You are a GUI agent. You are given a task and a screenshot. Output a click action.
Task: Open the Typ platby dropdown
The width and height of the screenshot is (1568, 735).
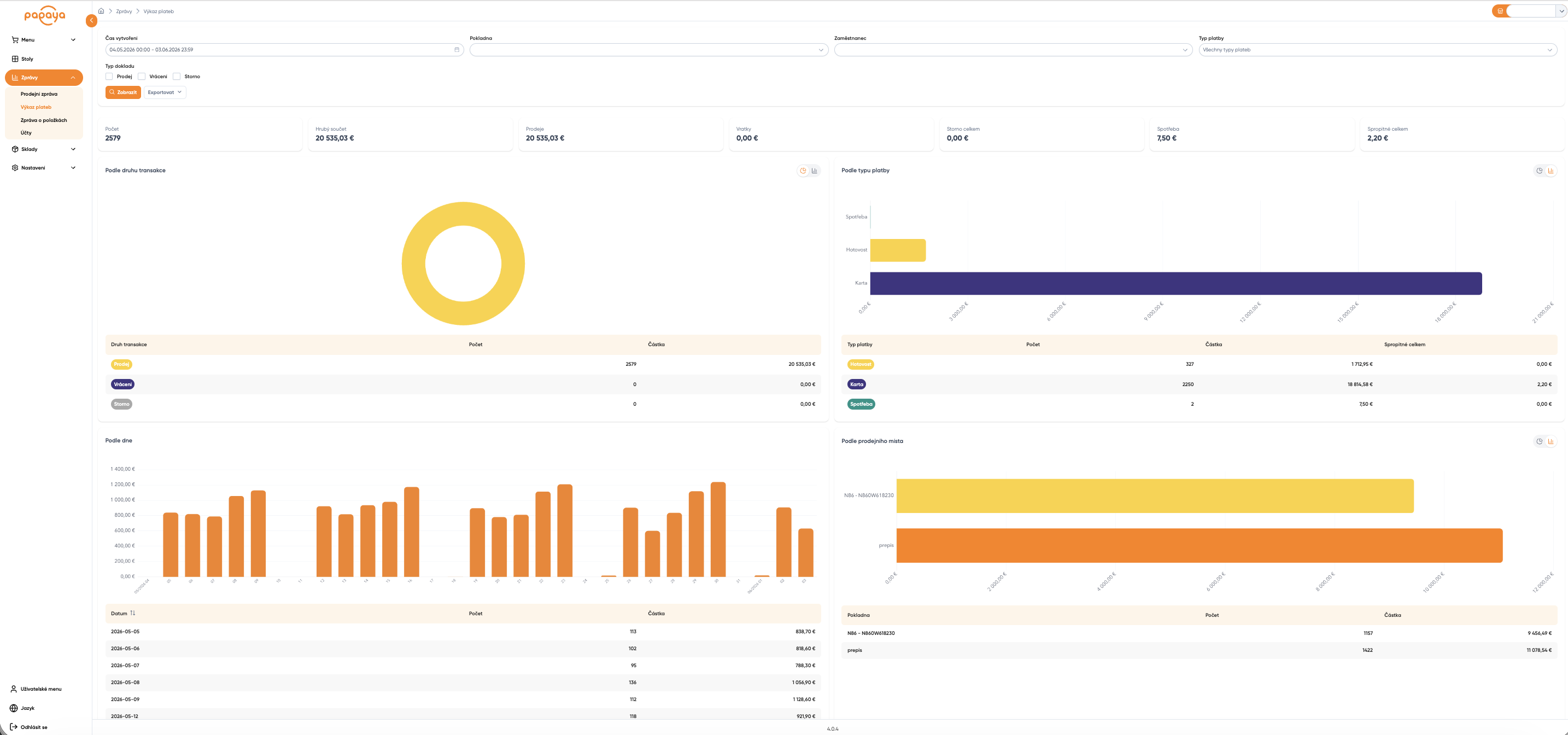[x=1378, y=50]
